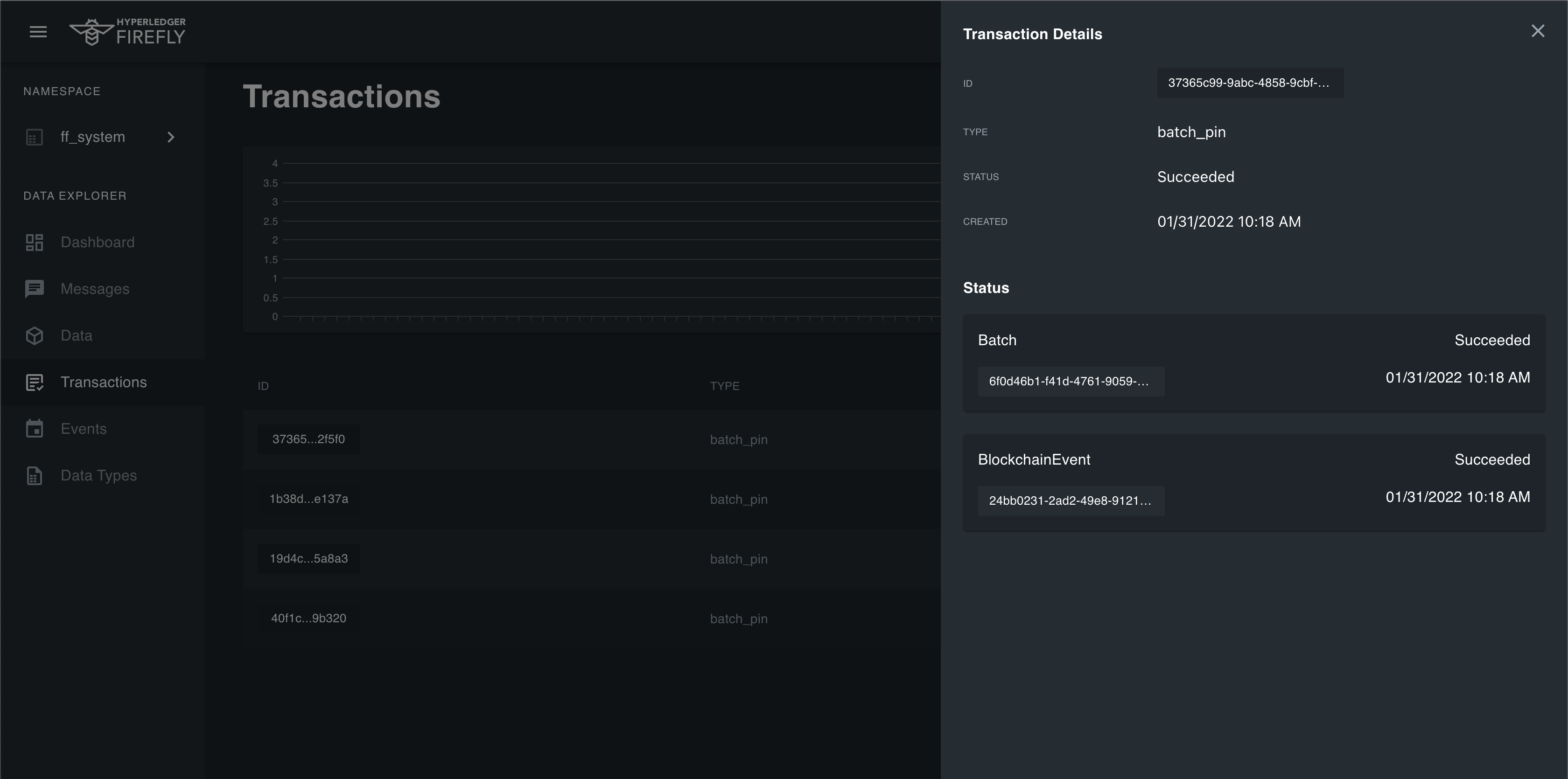Expand the ff_system namespace chevron

(x=171, y=137)
